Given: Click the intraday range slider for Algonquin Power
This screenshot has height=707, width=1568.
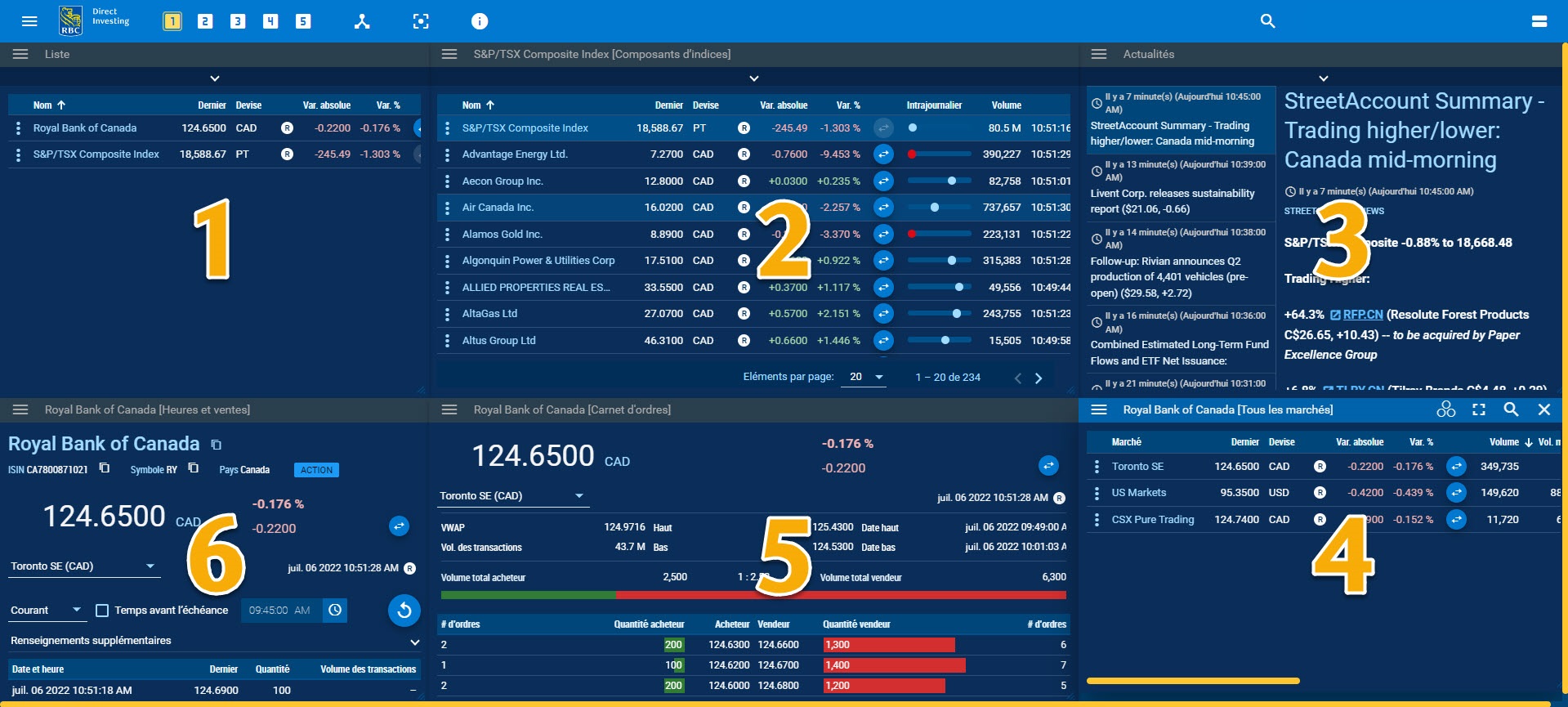Looking at the screenshot, I should 939,261.
